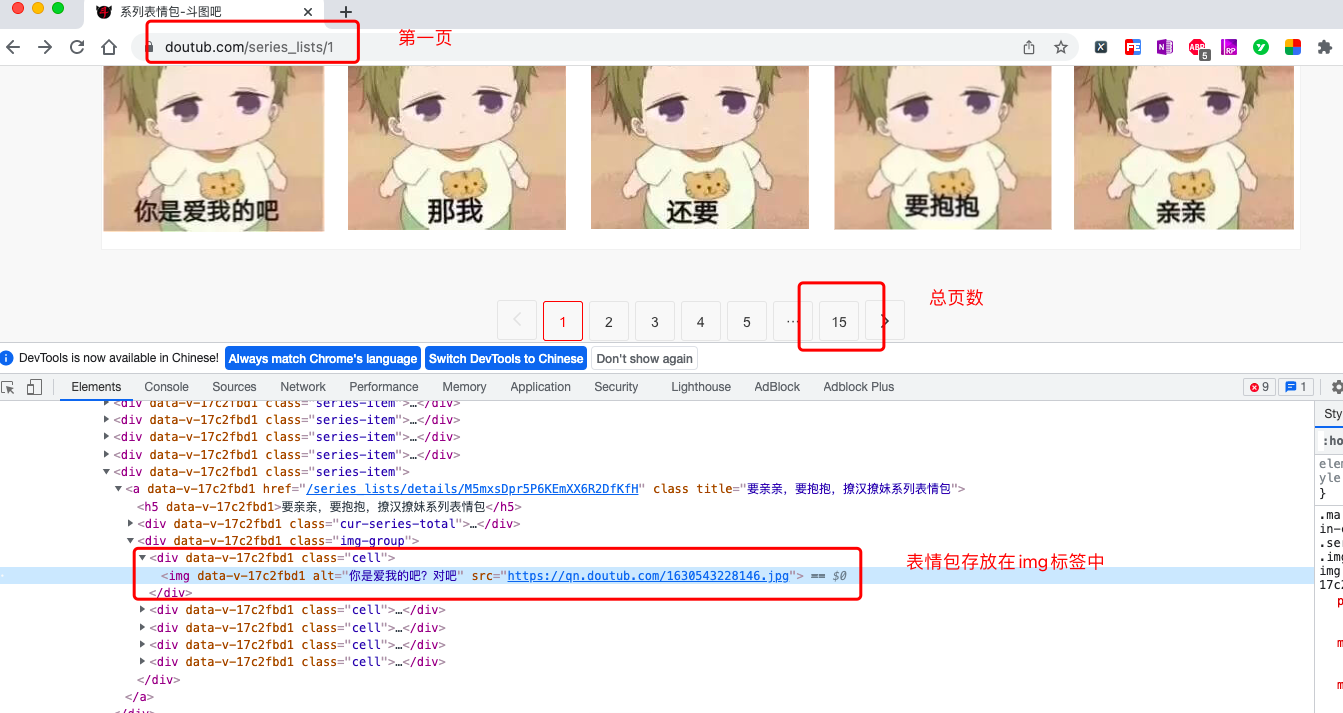Select the Elements tab
This screenshot has height=713, width=1343.
pyautogui.click(x=96, y=387)
